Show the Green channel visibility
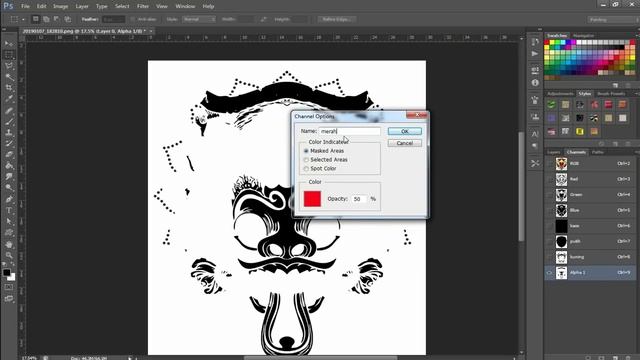 click(x=549, y=195)
